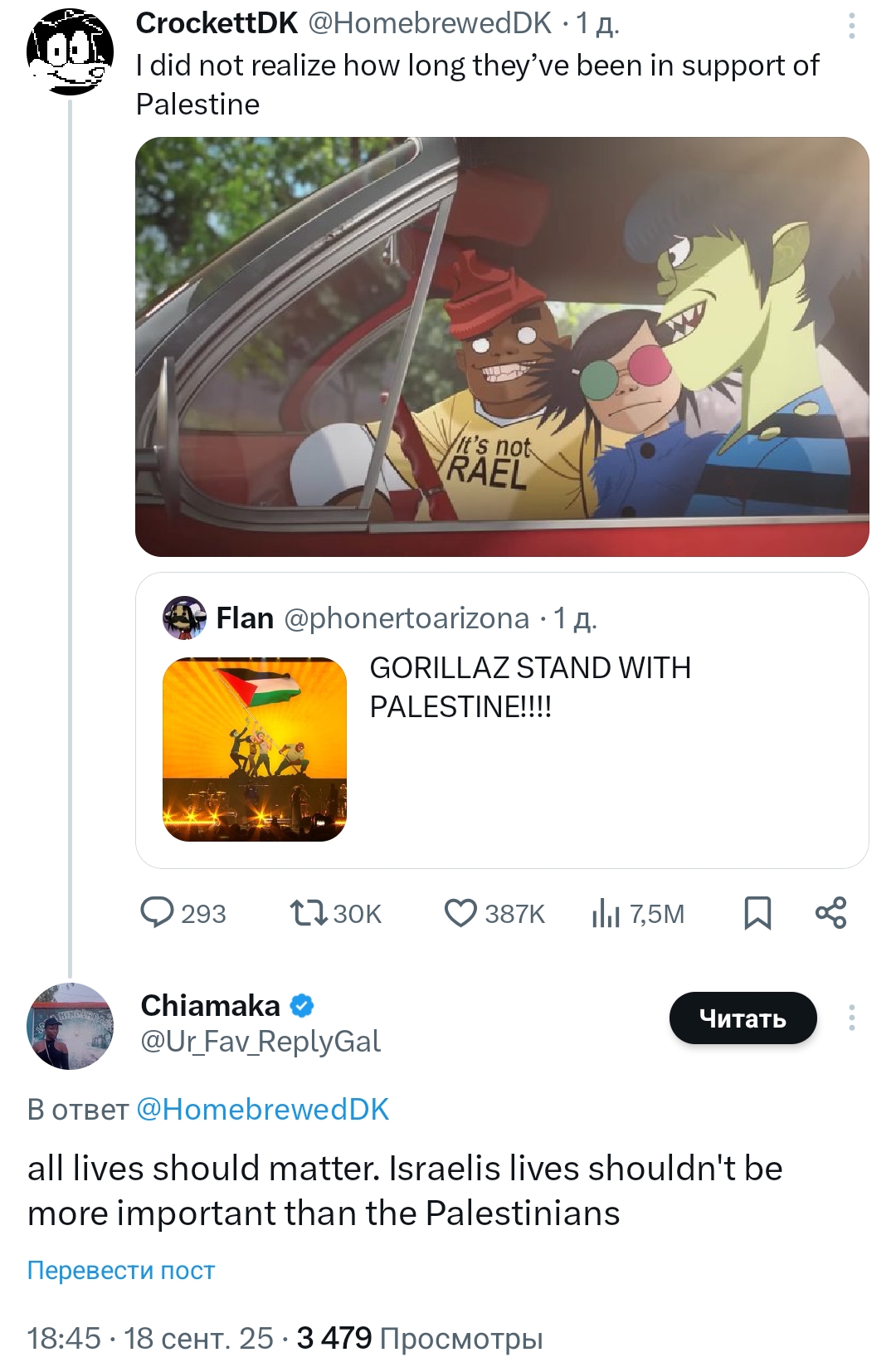The height and width of the screenshot is (1372, 896).
Task: Click the reply comment icon
Action: point(157,912)
